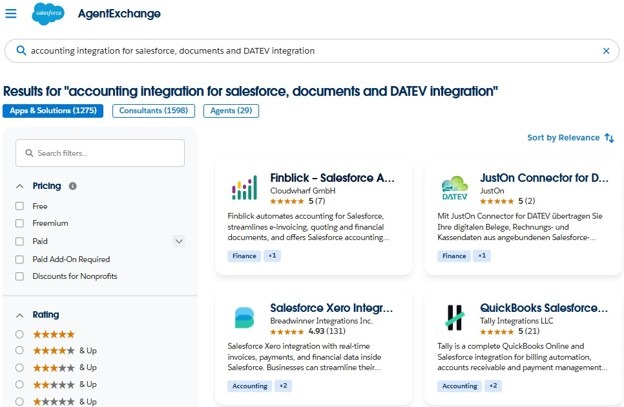Tick the Discounts for Nonprofits checkbox
The width and height of the screenshot is (624, 407).
pyautogui.click(x=20, y=276)
